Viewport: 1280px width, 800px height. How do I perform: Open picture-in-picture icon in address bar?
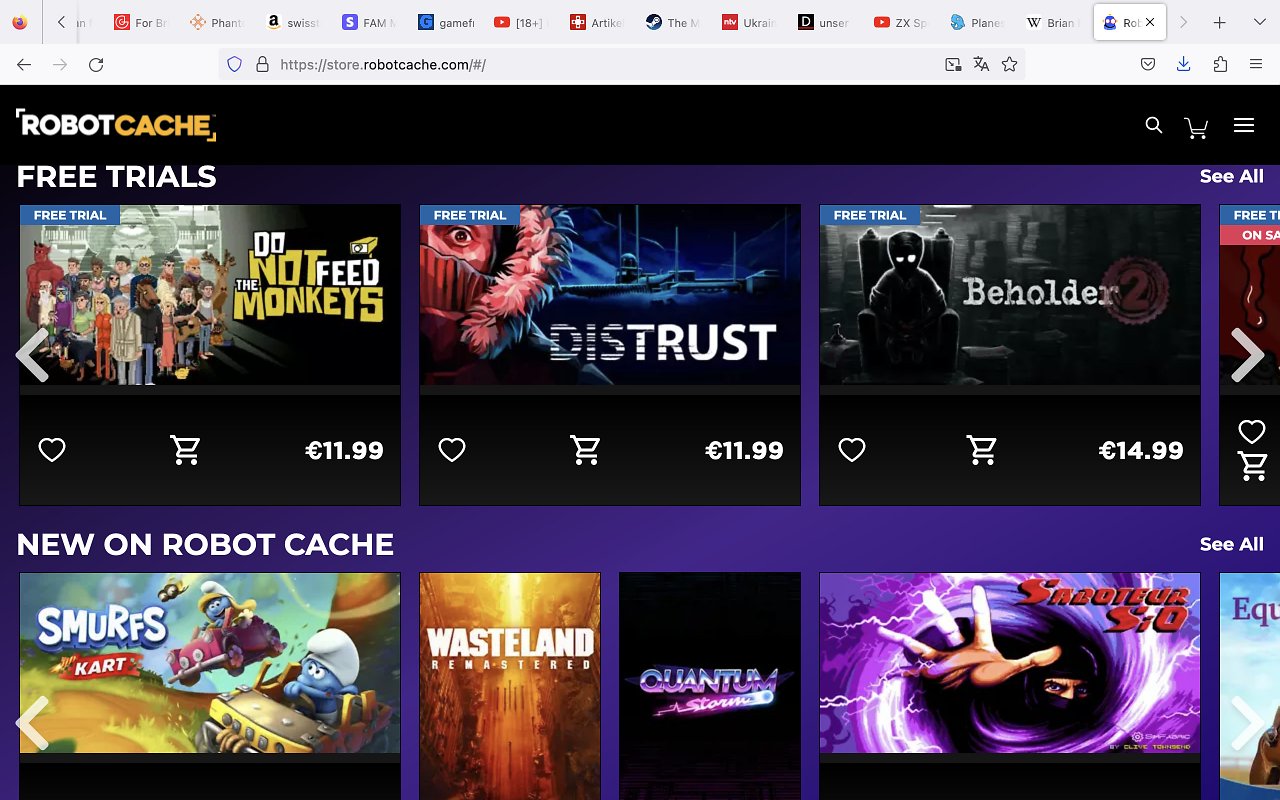953,64
